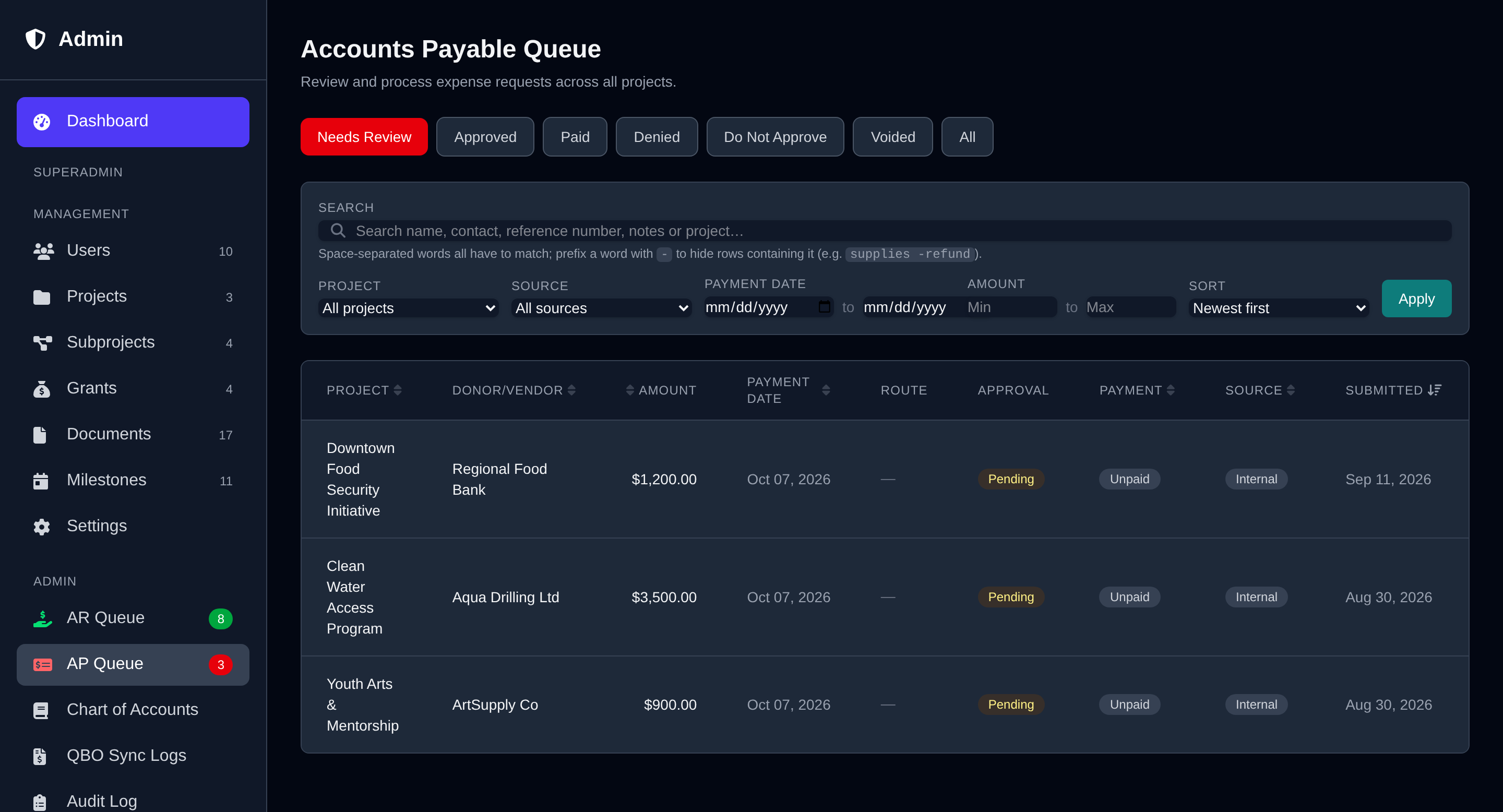Image resolution: width=1503 pixels, height=812 pixels.
Task: Switch to the Do Not Approve tab
Action: click(775, 137)
